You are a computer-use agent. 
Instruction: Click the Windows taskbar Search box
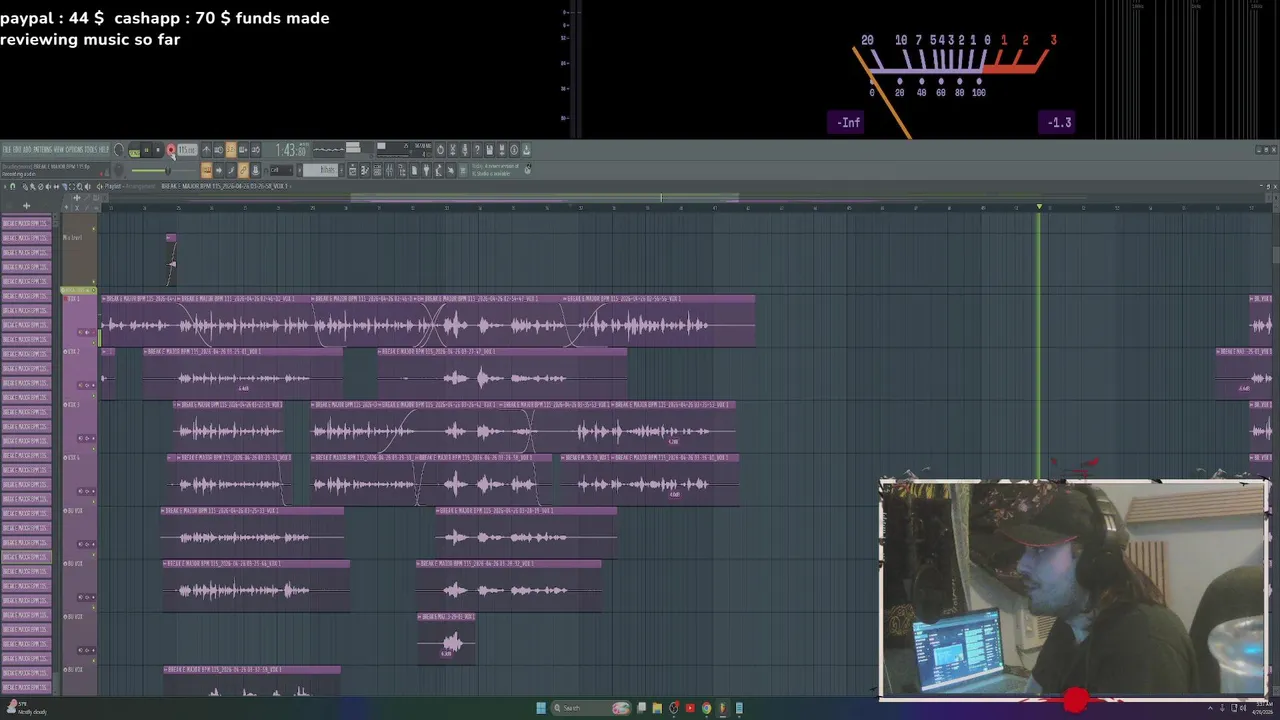591,708
